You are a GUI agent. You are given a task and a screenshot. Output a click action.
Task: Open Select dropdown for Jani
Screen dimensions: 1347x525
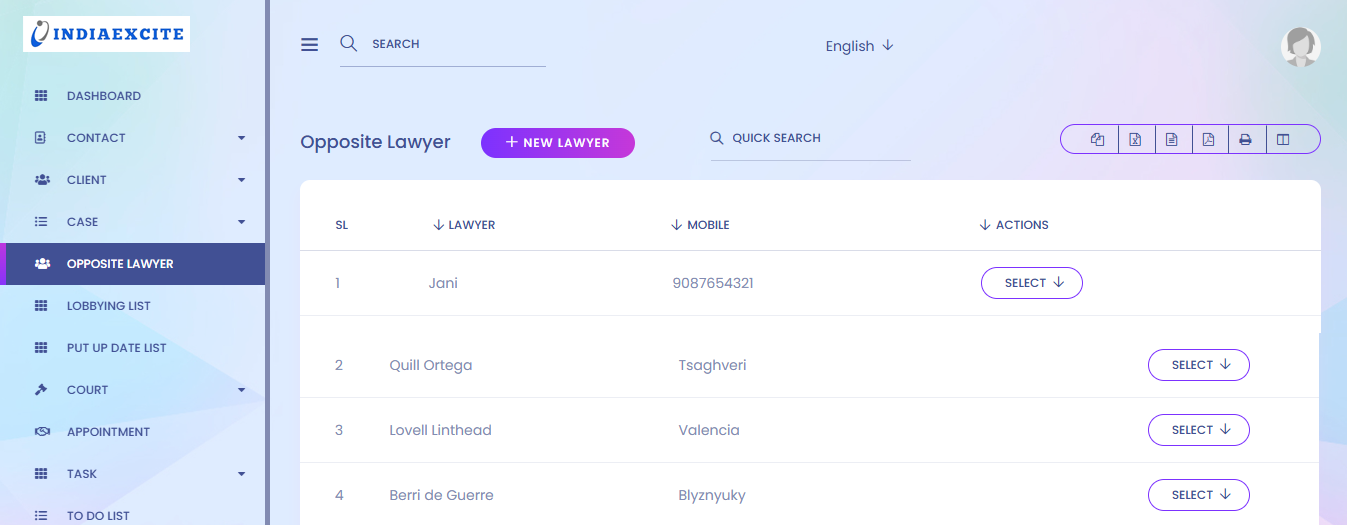point(1031,283)
